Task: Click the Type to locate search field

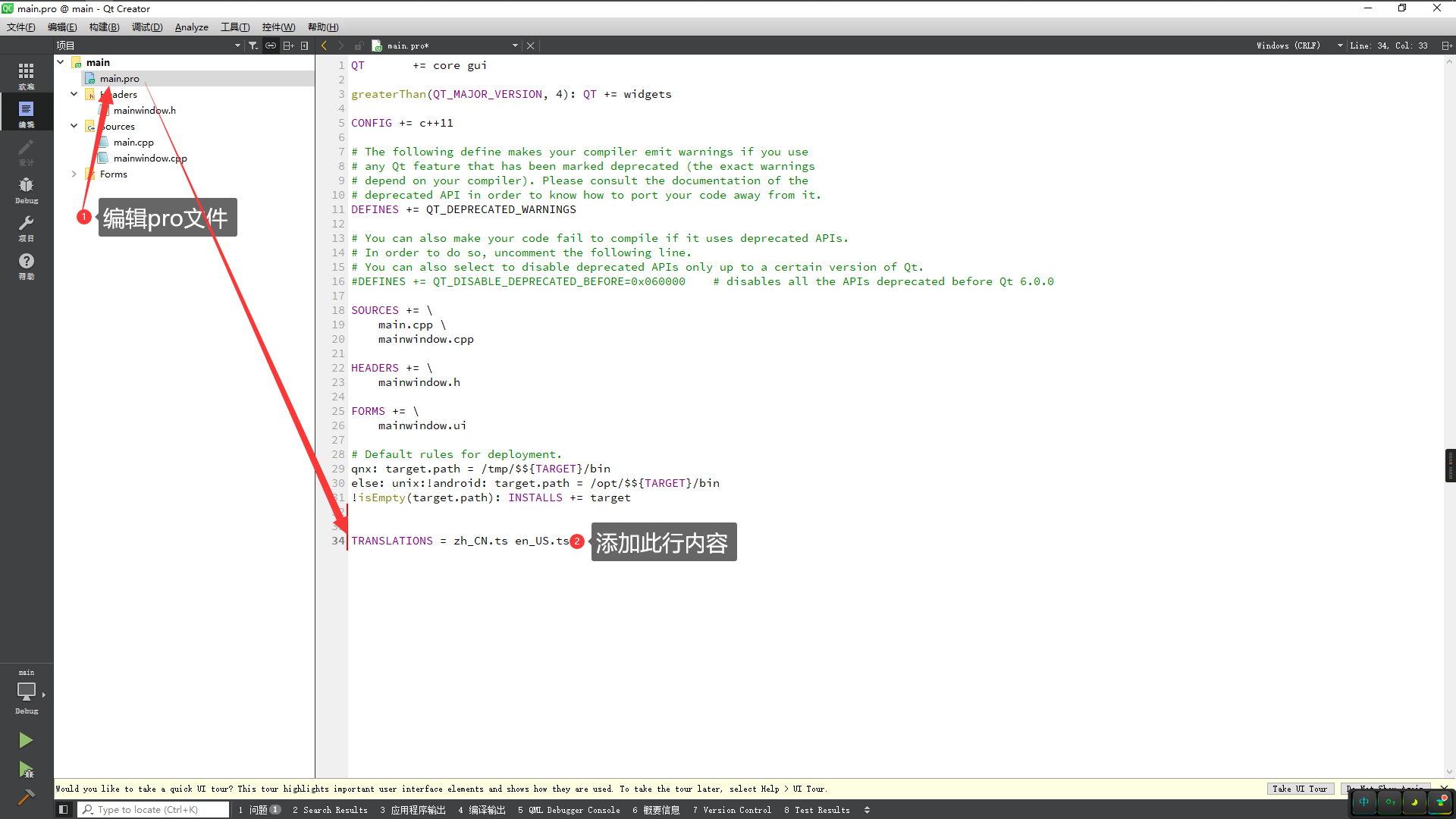Action: pyautogui.click(x=153, y=810)
